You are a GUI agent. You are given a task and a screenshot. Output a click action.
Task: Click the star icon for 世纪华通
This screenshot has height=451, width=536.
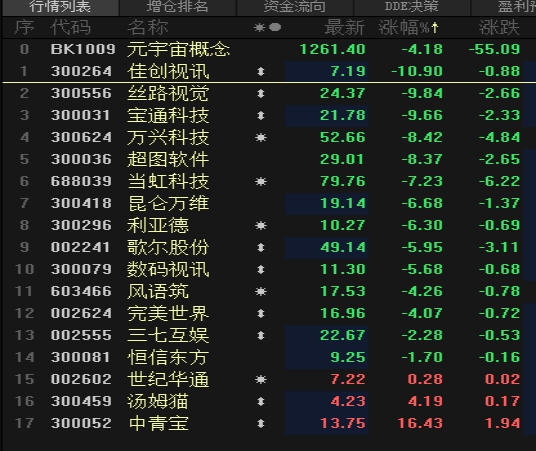point(261,380)
